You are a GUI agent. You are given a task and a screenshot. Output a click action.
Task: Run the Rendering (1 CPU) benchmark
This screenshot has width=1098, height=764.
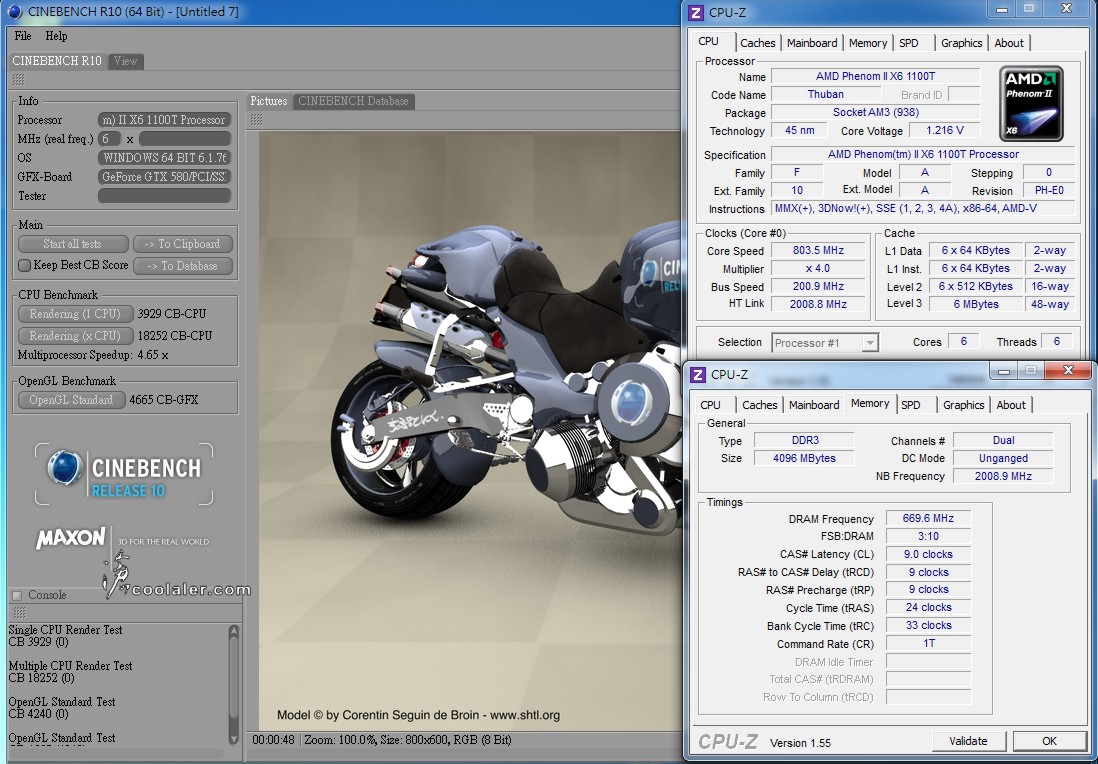coord(75,314)
